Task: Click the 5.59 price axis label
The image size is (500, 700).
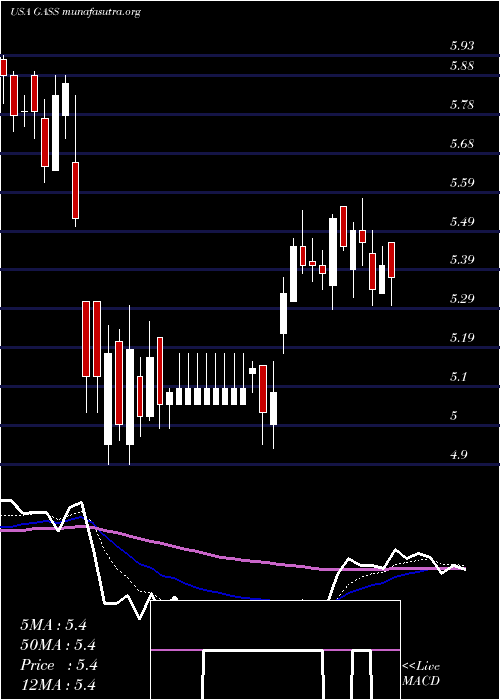Action: coord(462,183)
